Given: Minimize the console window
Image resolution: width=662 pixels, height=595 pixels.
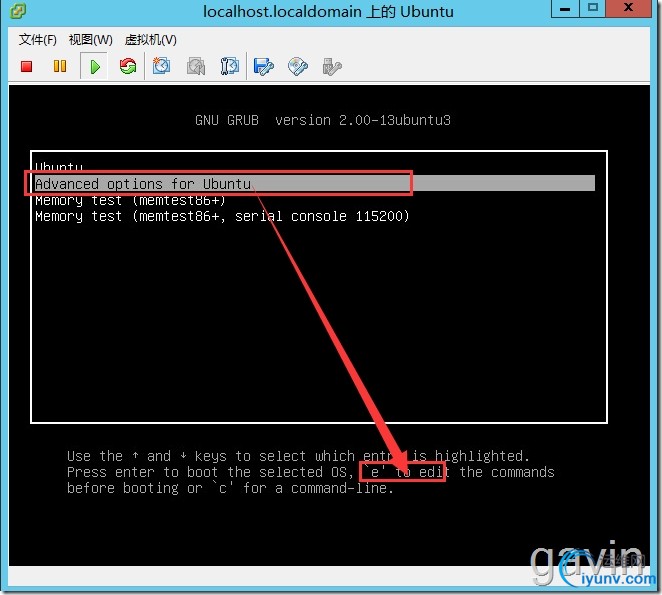Looking at the screenshot, I should pos(565,8).
